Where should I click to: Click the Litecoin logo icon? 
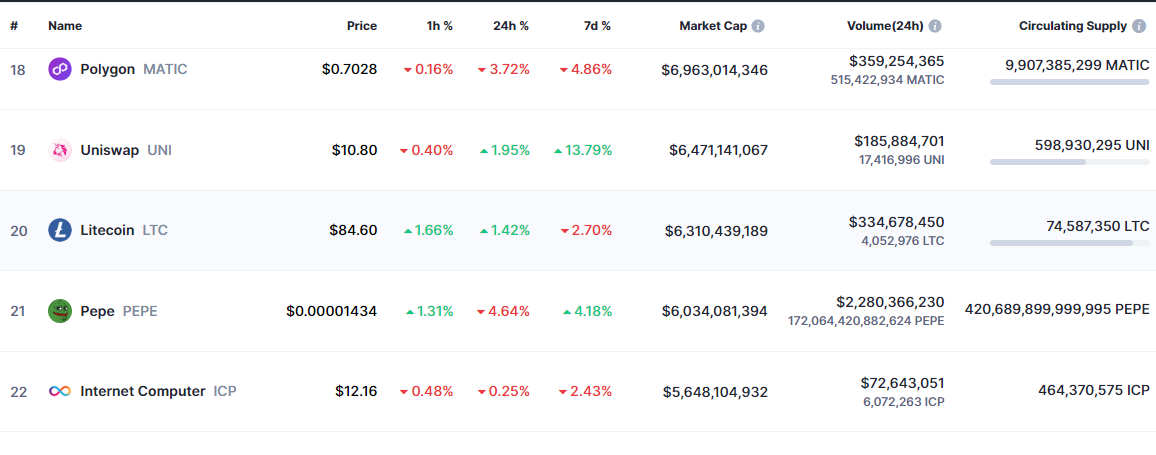tap(60, 231)
